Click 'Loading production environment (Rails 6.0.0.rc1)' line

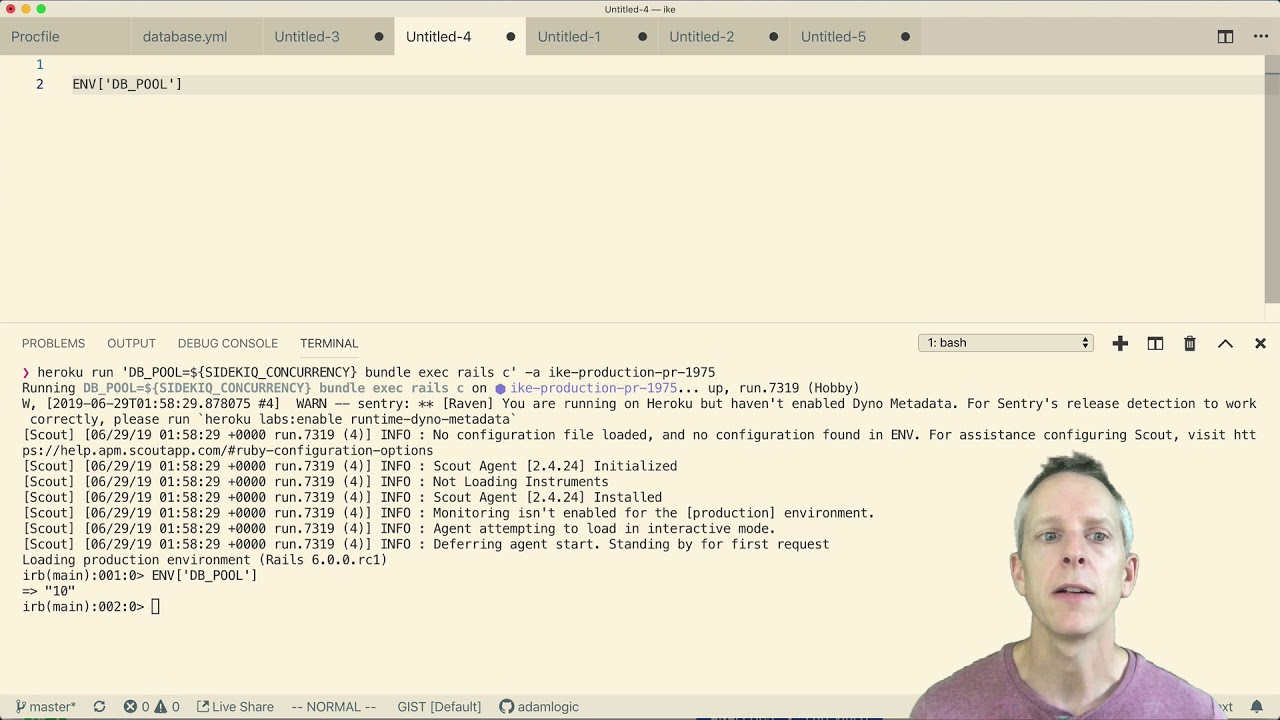pyautogui.click(x=204, y=560)
